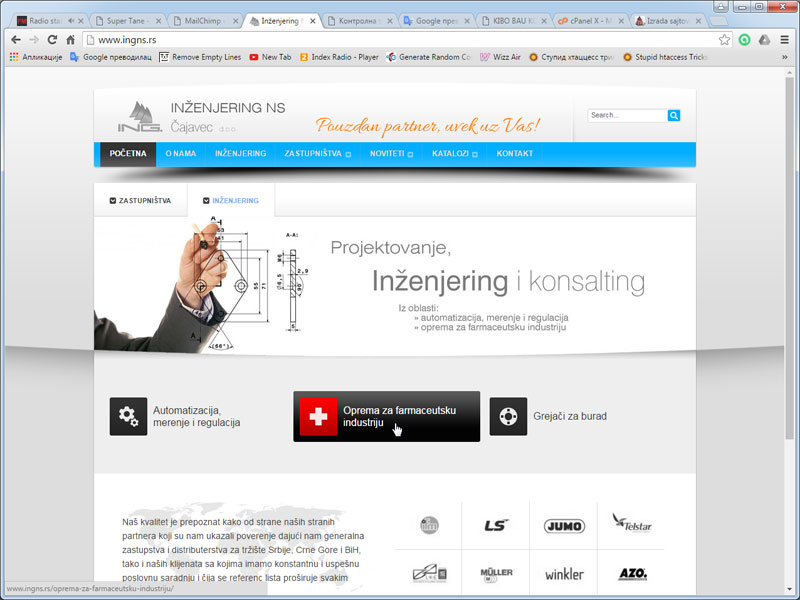Click the Google Drive extension icon

[764, 40]
